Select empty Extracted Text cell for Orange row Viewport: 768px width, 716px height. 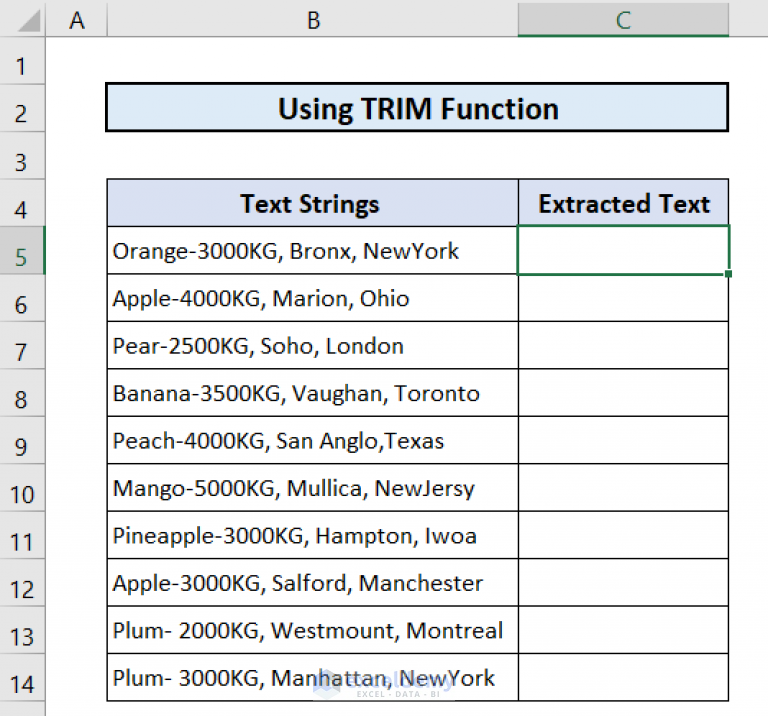pyautogui.click(x=624, y=251)
